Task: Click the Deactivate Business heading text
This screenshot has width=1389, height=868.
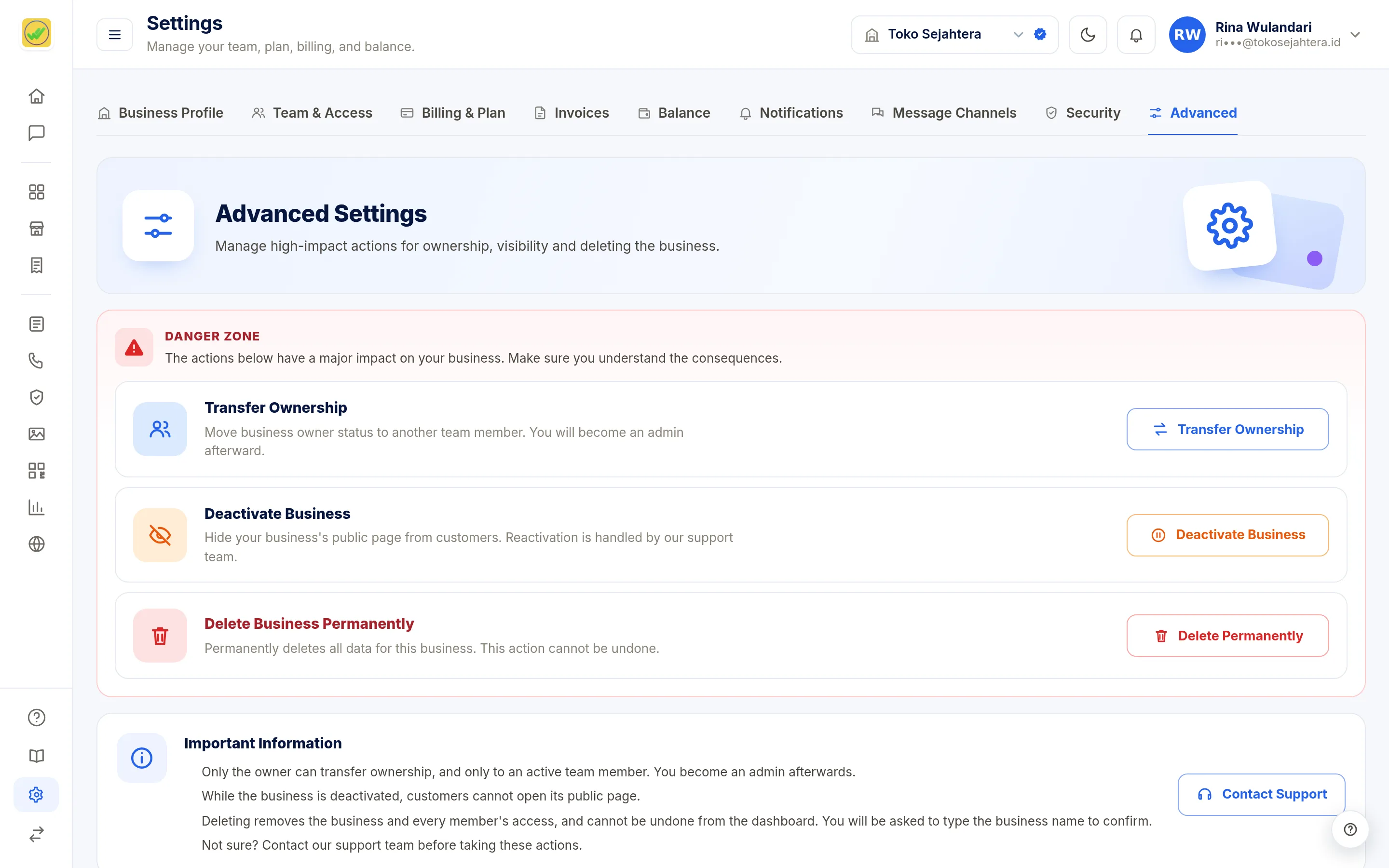Action: (x=277, y=513)
